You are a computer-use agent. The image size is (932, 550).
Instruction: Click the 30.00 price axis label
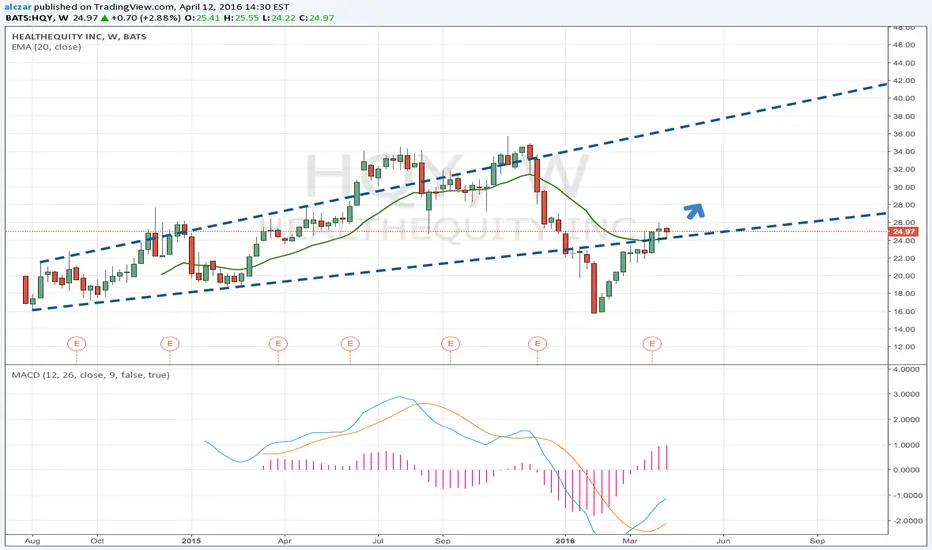pos(903,187)
